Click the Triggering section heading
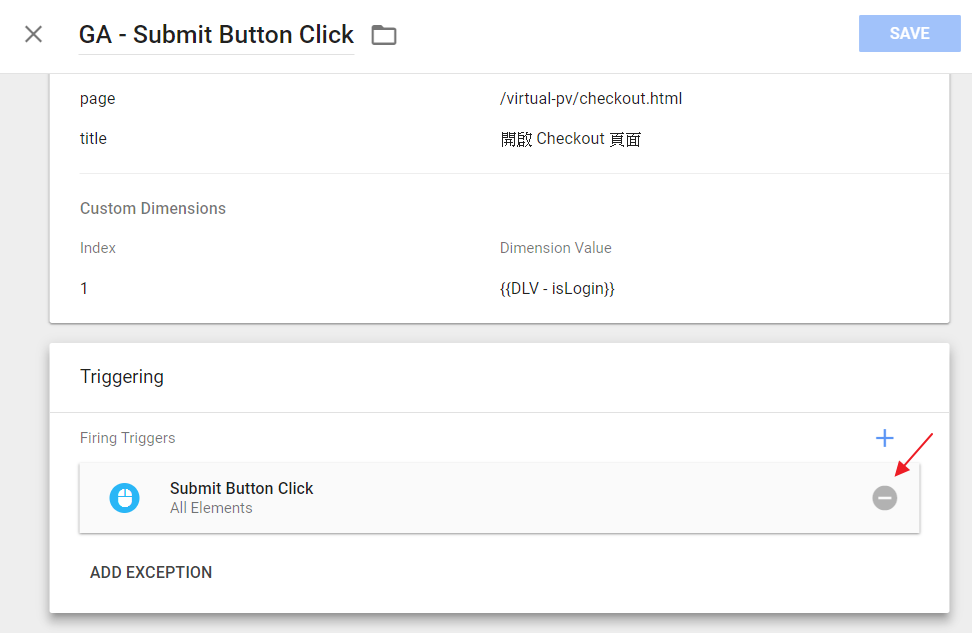Viewport: 972px width, 633px height. 122,377
